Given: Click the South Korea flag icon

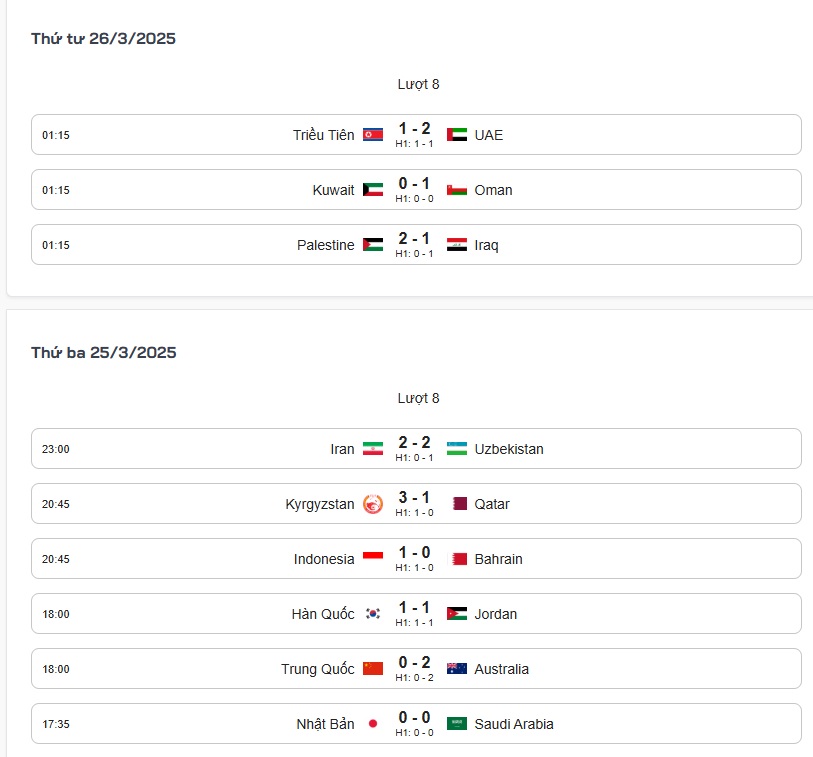Looking at the screenshot, I should 373,614.
